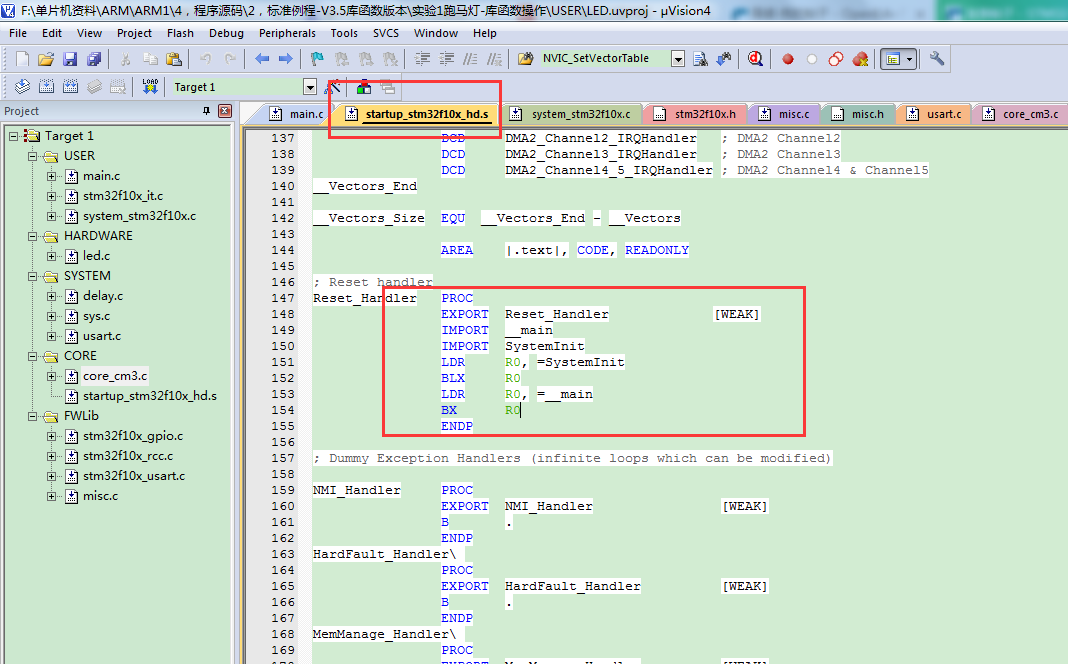Screen dimensions: 1068x664
Task: Open the Peripherals menu
Action: click(x=287, y=33)
